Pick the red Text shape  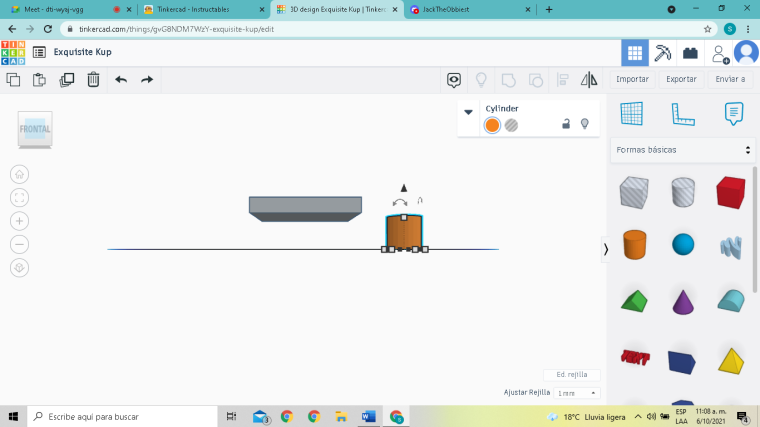[635, 358]
